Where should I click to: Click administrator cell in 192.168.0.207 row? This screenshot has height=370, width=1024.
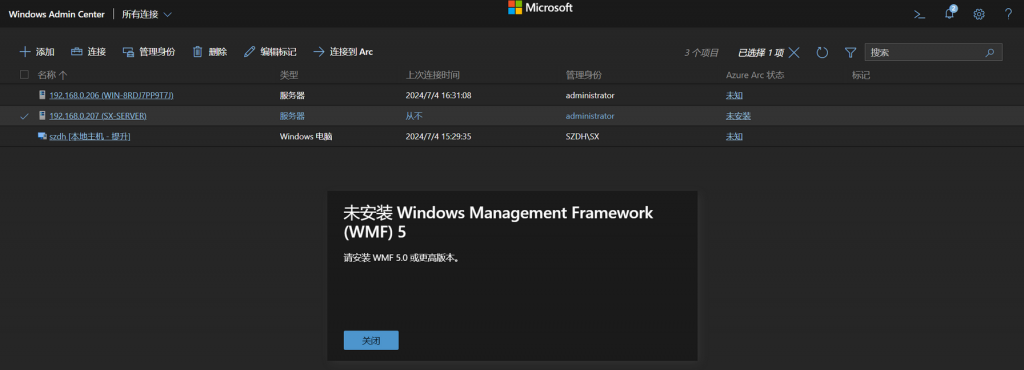coord(590,116)
